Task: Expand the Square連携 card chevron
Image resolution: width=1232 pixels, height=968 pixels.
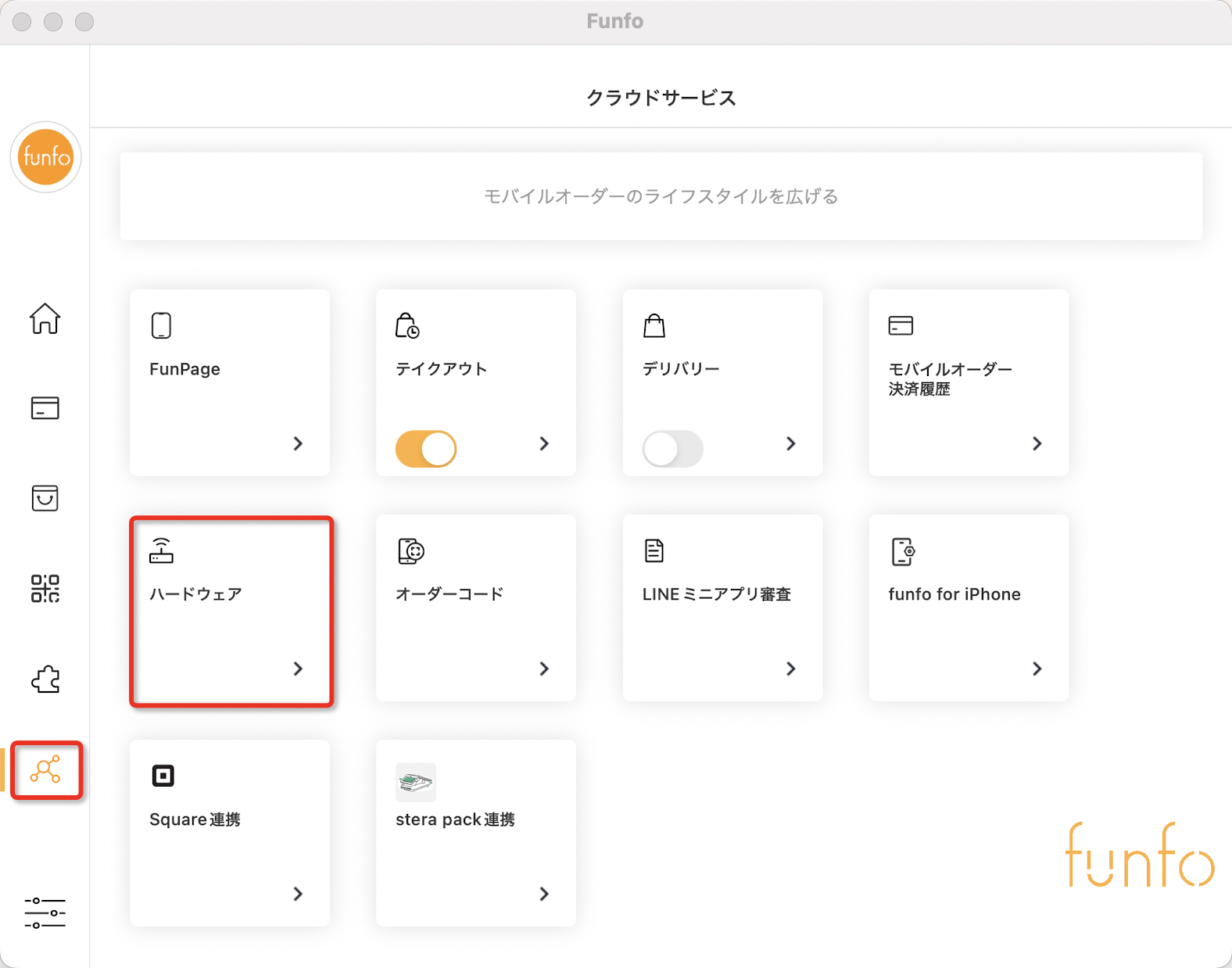Action: tap(298, 894)
